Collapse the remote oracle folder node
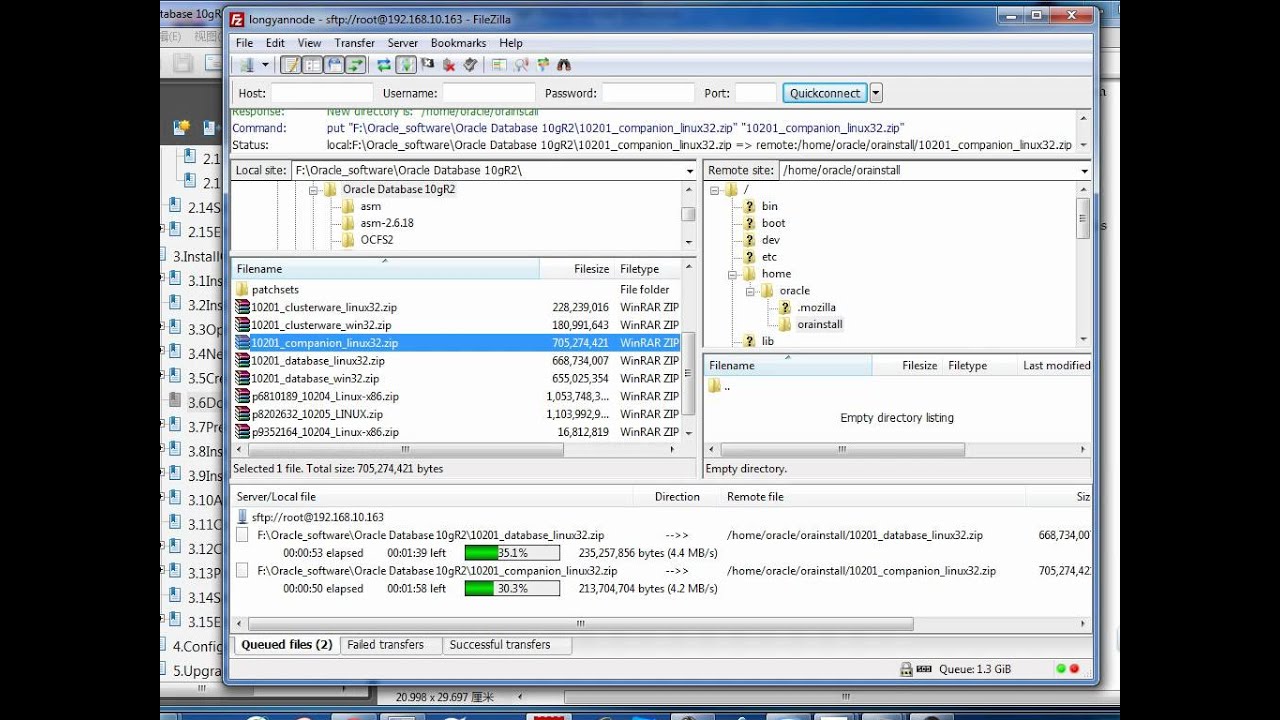The height and width of the screenshot is (720, 1280). pyautogui.click(x=750, y=291)
